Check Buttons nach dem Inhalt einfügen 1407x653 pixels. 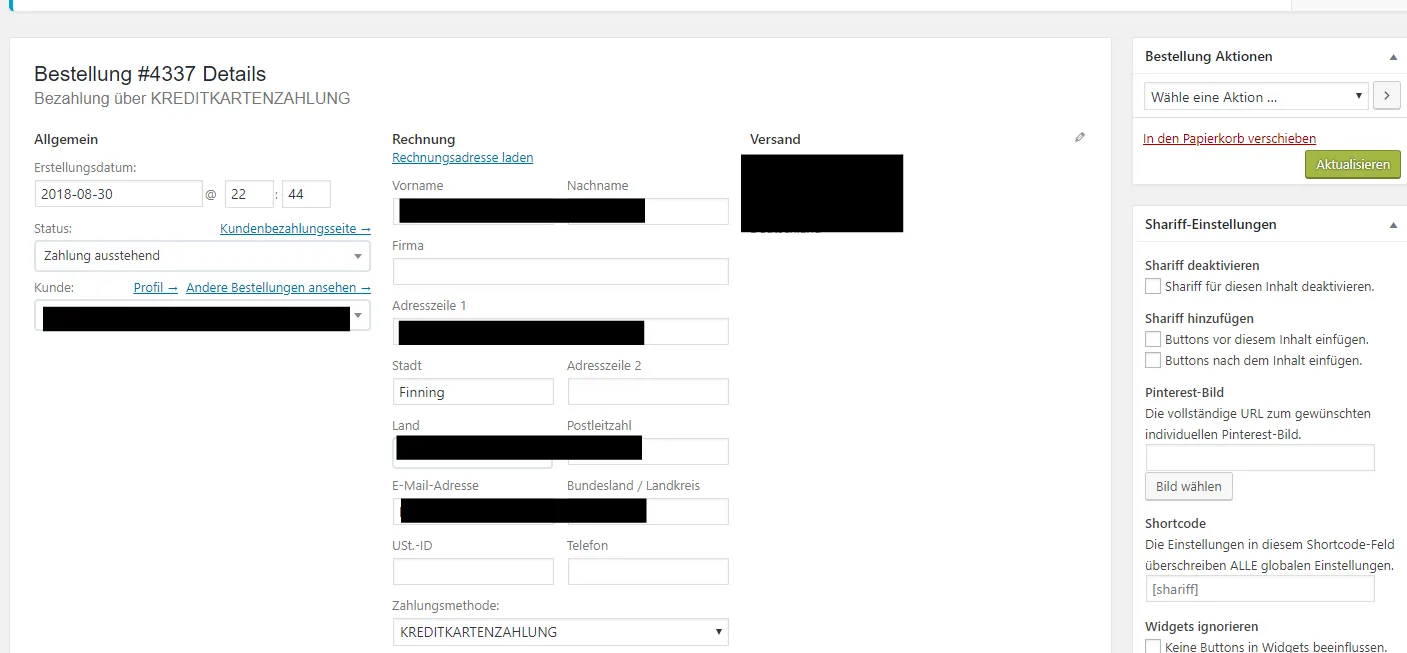point(1153,360)
